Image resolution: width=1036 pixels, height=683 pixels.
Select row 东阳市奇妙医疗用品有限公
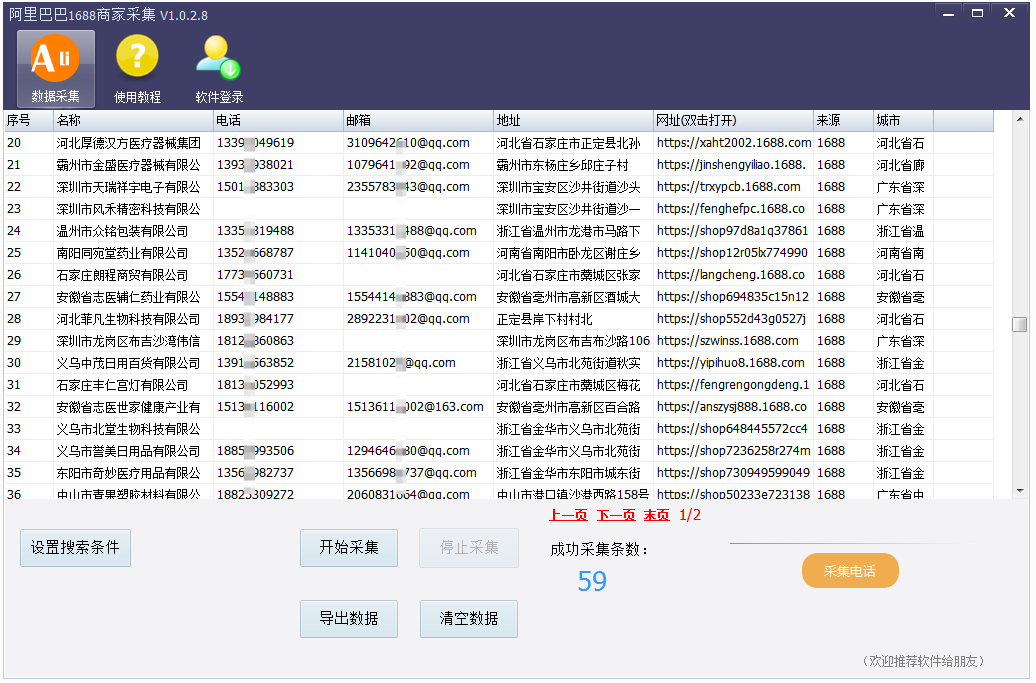(x=499, y=473)
